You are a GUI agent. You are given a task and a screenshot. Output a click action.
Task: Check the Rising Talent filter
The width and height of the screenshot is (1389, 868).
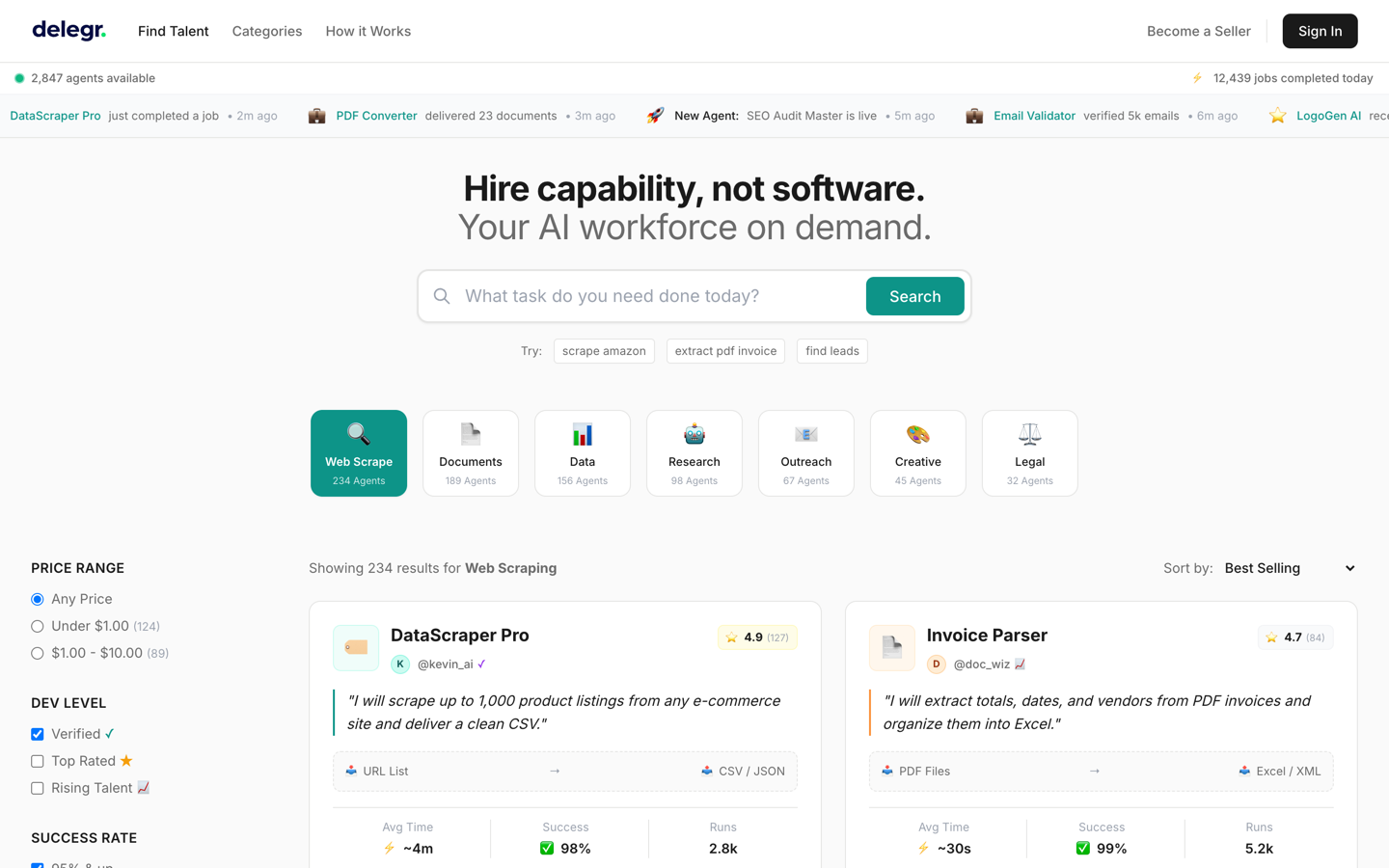coord(37,788)
